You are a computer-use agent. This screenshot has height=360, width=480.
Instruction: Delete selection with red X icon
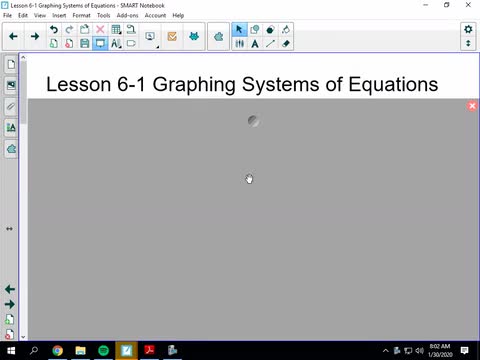[100, 29]
